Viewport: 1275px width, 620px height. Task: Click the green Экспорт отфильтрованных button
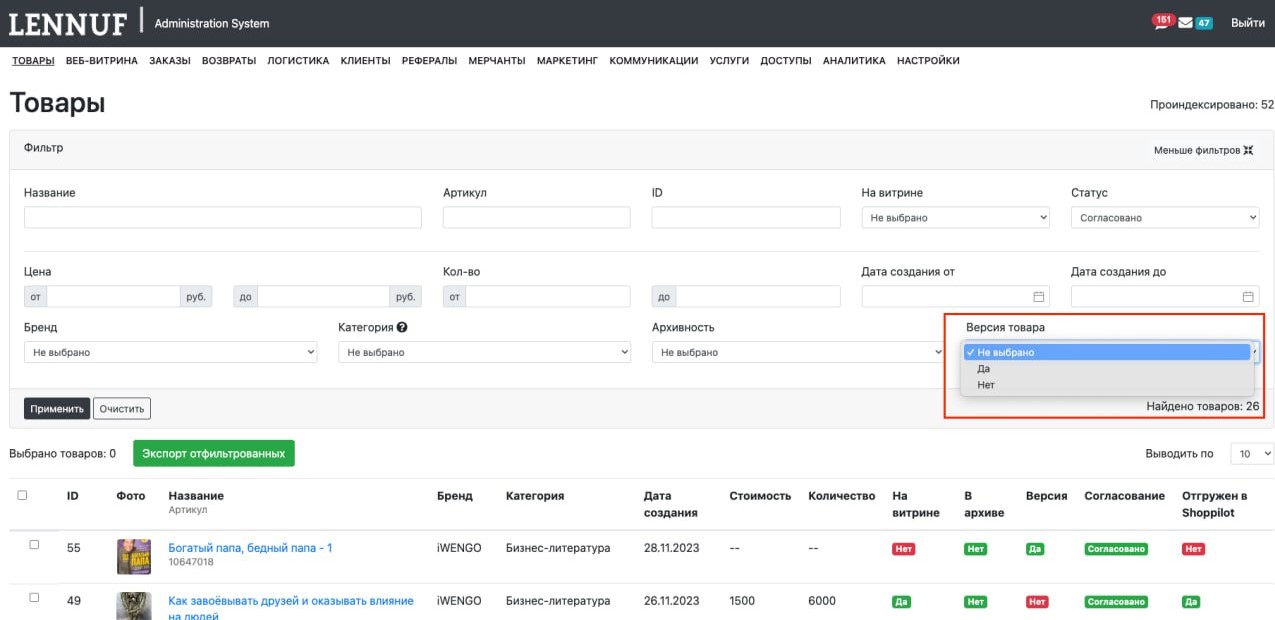pyautogui.click(x=213, y=453)
